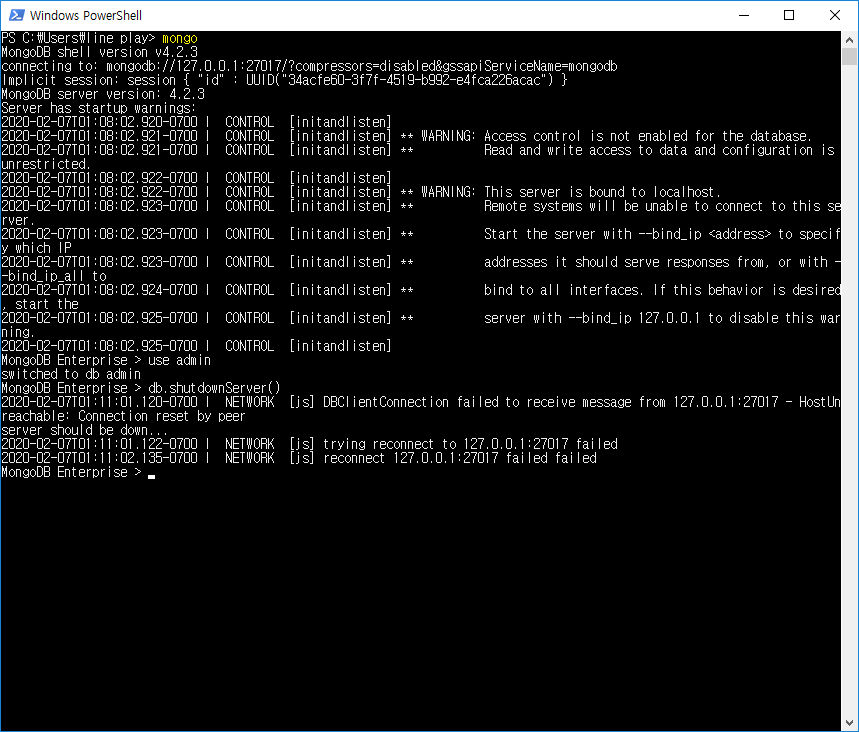
Task: Click the scrollbar down arrow
Action: click(x=849, y=723)
